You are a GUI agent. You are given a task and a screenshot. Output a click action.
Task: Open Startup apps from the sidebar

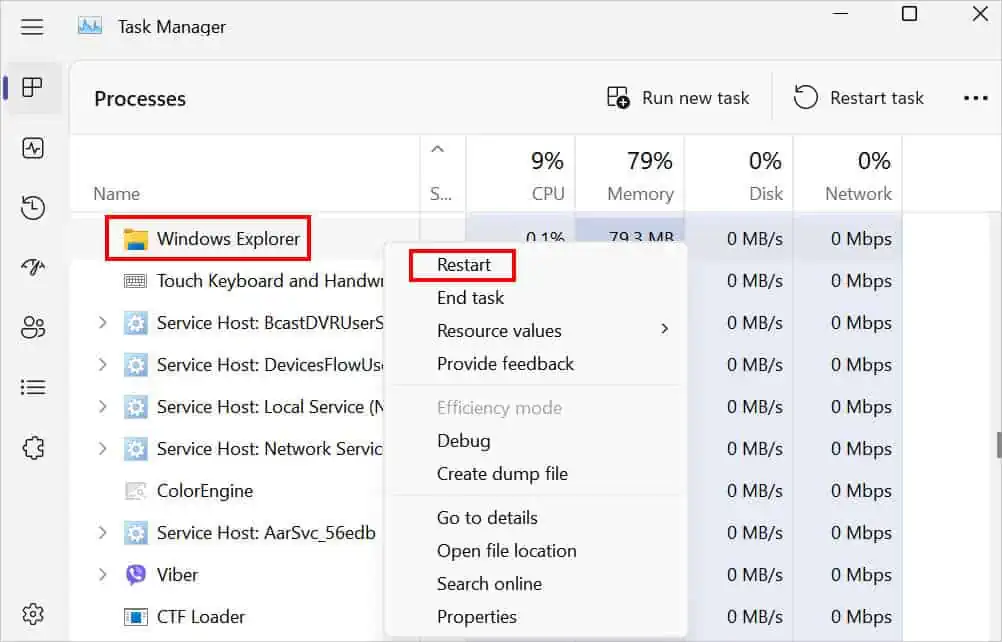tap(33, 267)
